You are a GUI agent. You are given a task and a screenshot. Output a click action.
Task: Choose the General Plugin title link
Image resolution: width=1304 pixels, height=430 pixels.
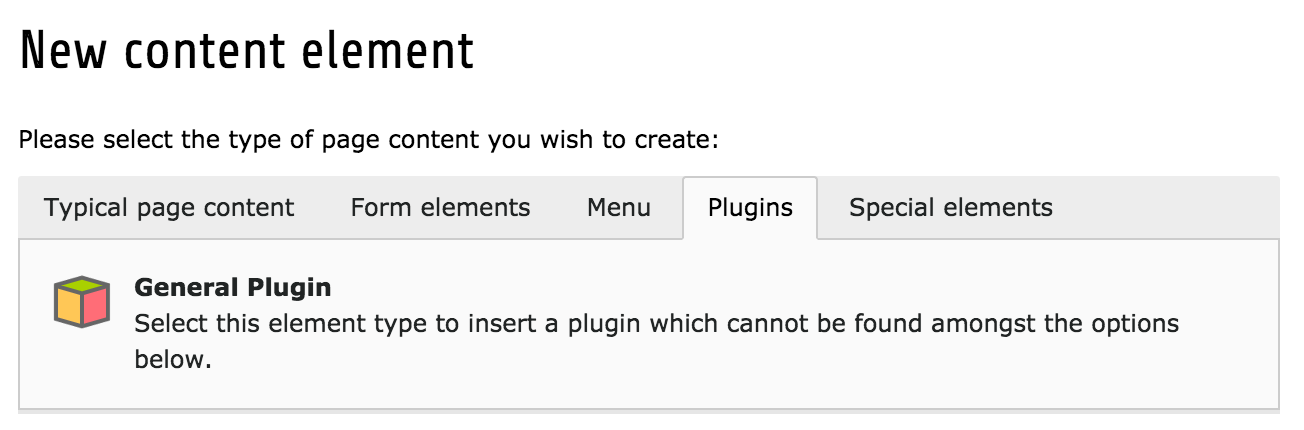coord(232,288)
